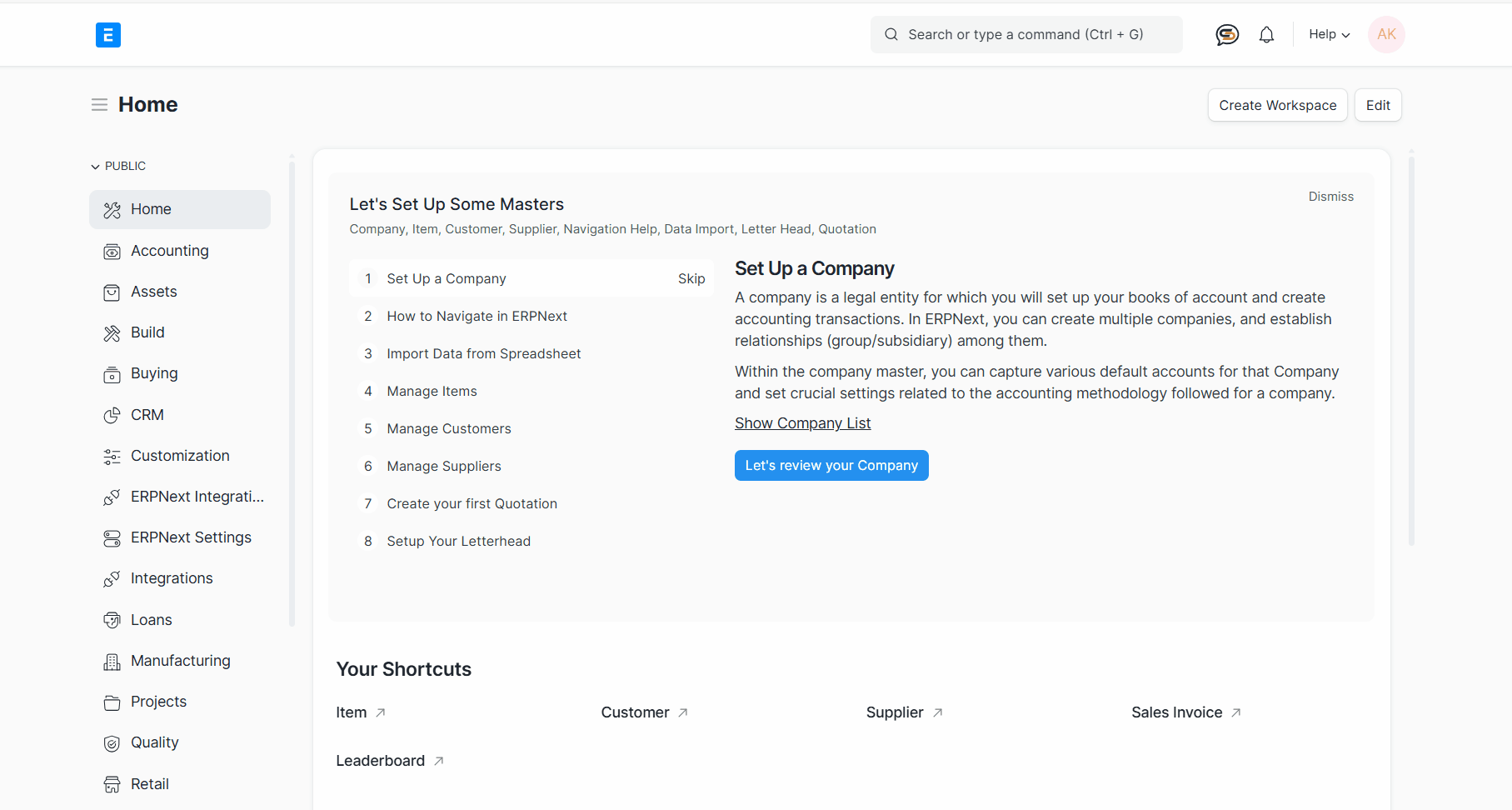Click the user avatar AK
The width and height of the screenshot is (1512, 810).
1386,35
